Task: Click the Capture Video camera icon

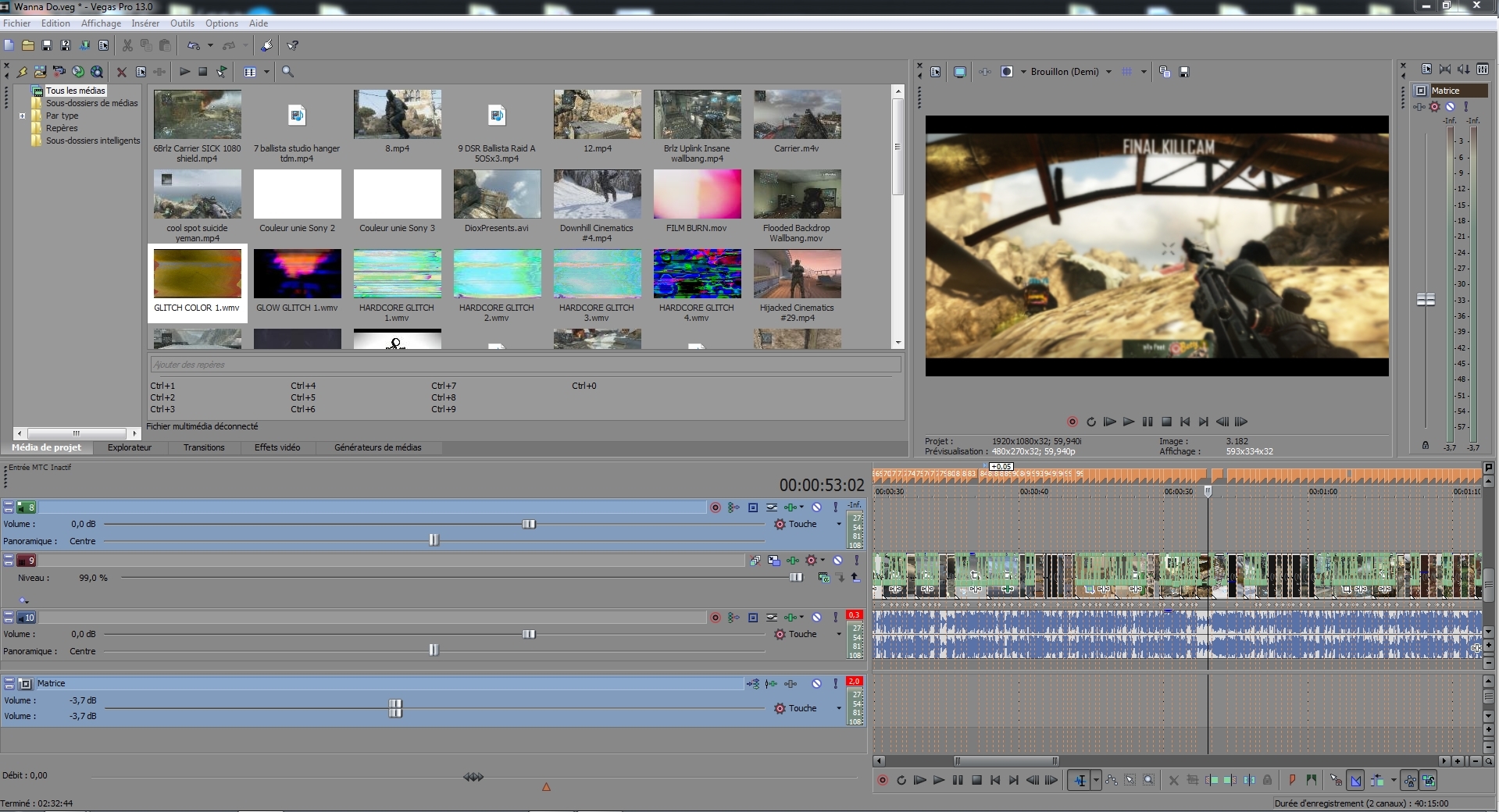Action: 59,72
